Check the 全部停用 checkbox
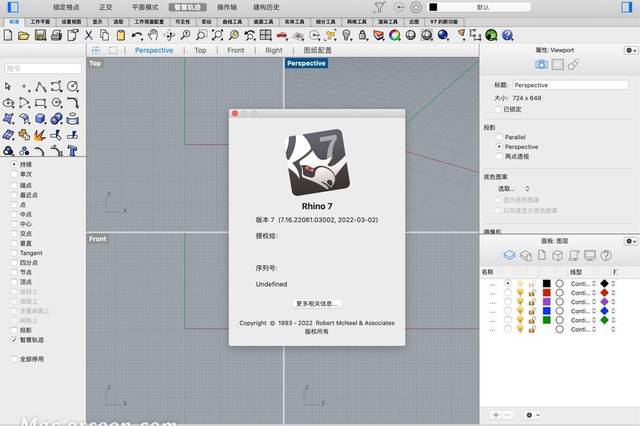The width and height of the screenshot is (640, 426). (14, 359)
